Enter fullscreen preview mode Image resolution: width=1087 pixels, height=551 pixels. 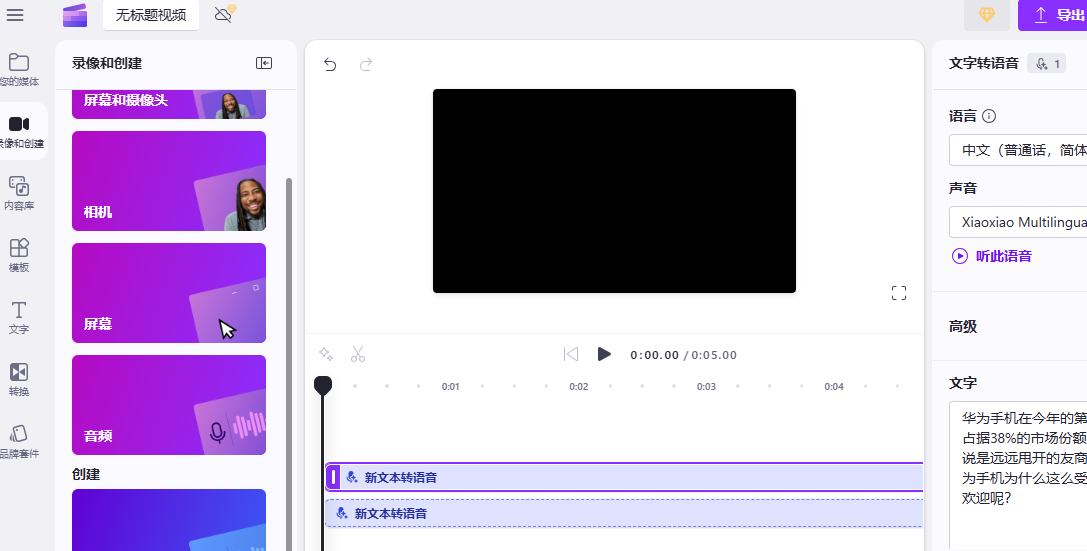[x=898, y=293]
